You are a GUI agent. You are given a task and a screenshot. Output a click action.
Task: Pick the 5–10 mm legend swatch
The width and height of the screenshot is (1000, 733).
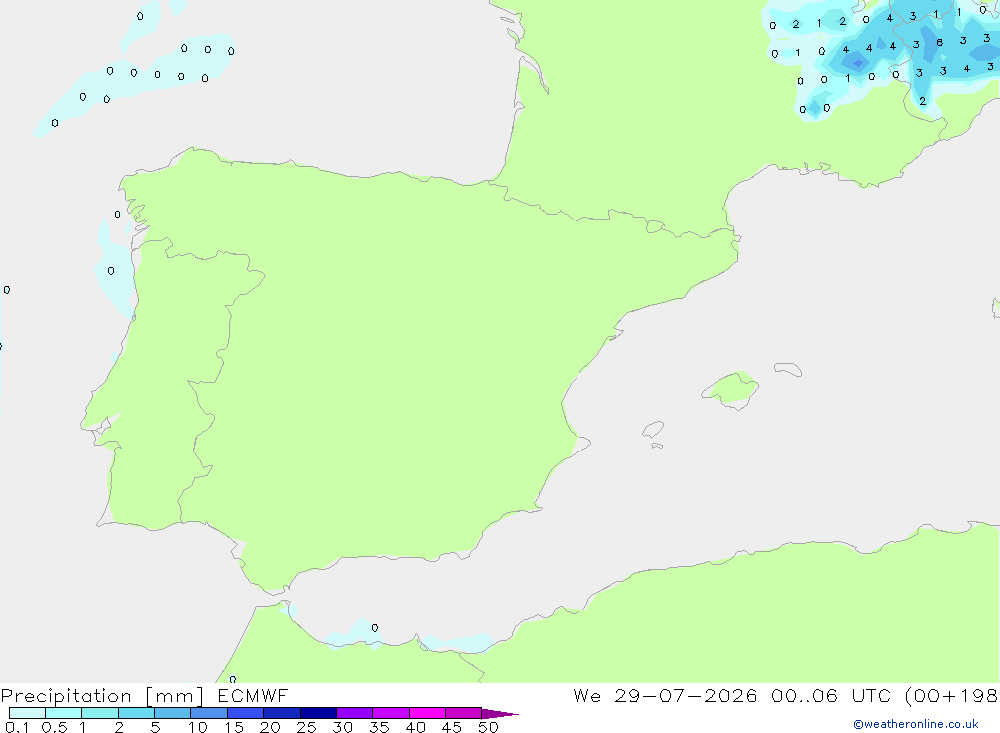172,713
